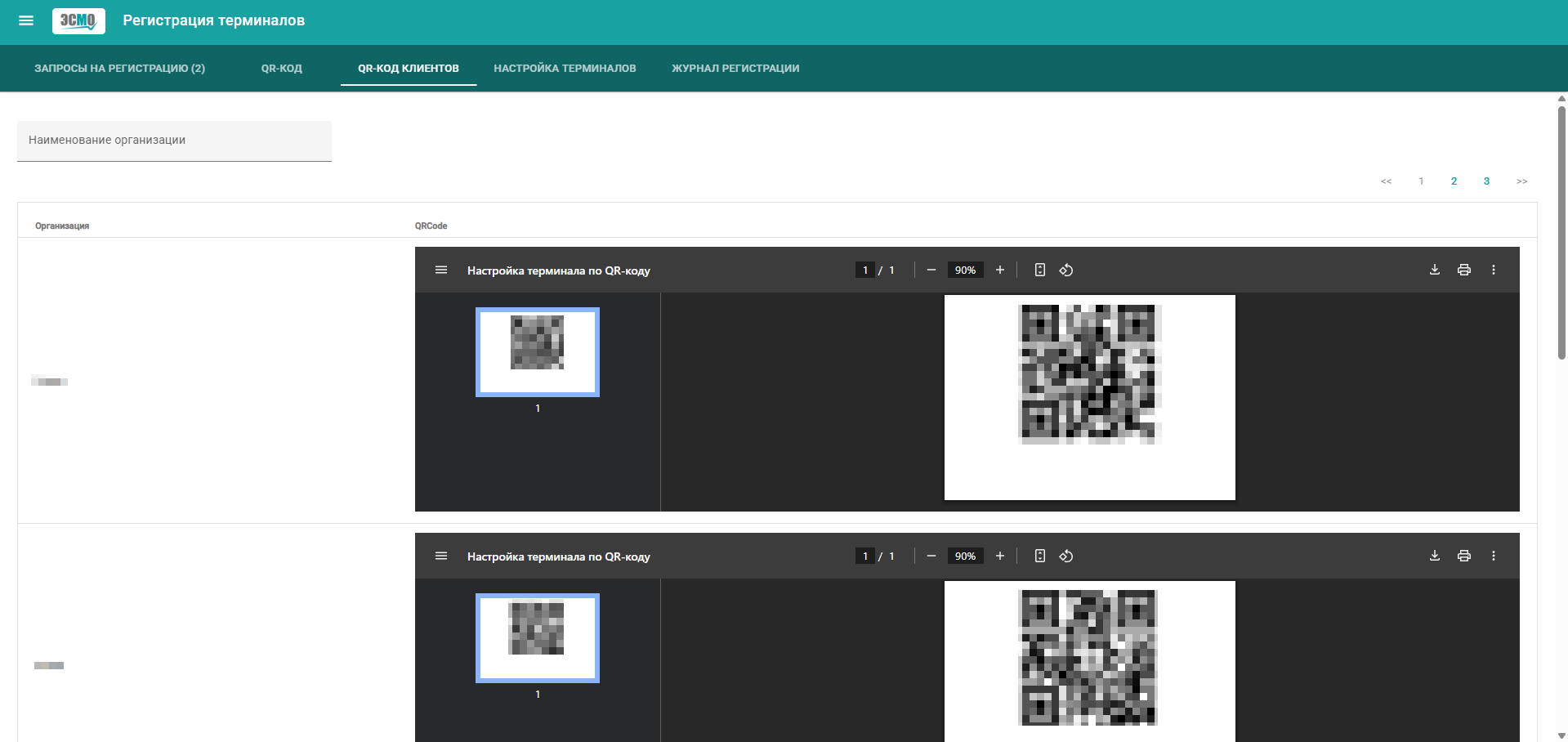Click zoom 90% field in first PDF viewer

click(965, 270)
